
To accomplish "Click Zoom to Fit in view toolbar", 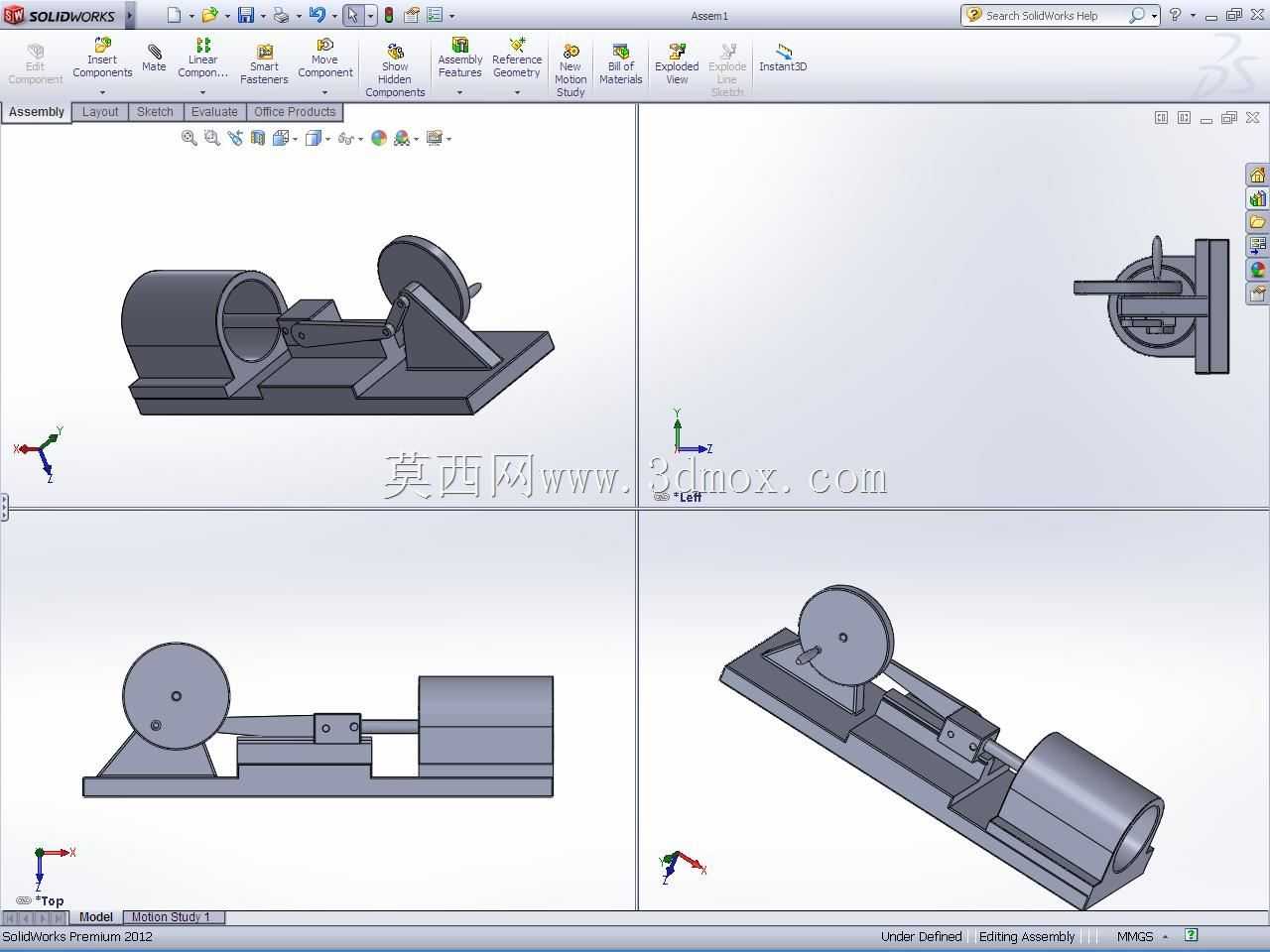I will (x=189, y=138).
